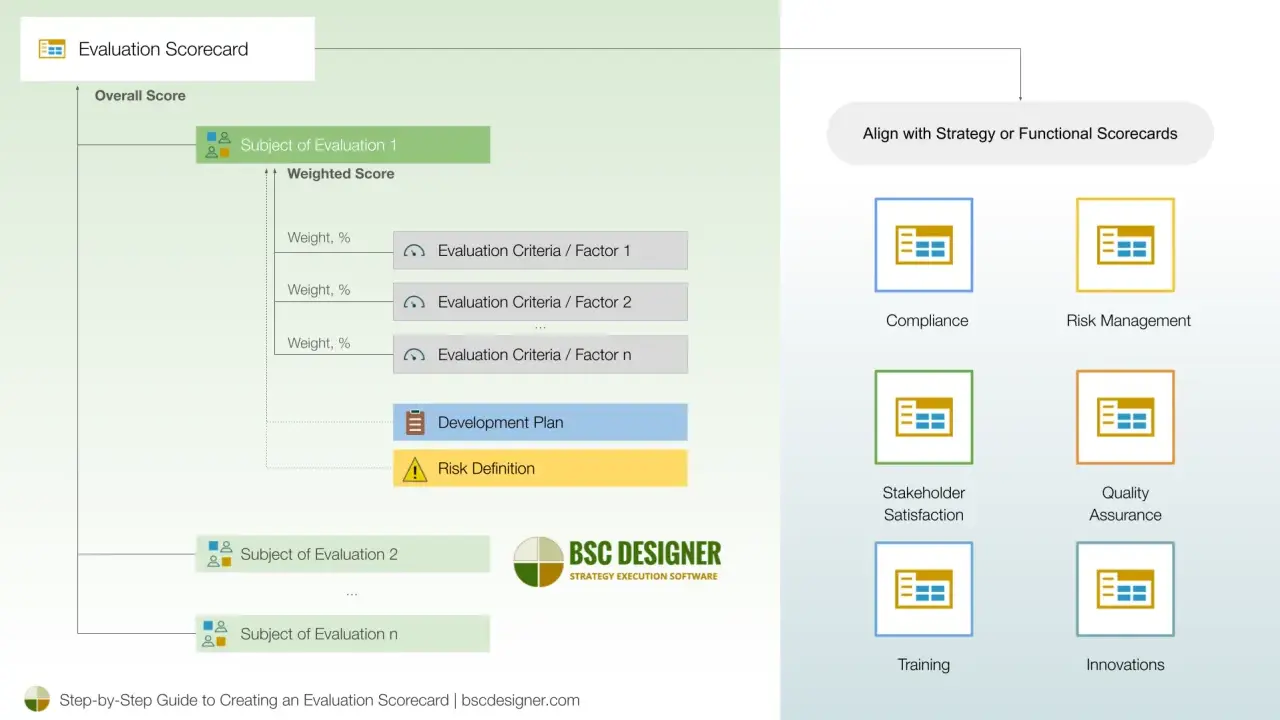Click the Training label
Image resolution: width=1280 pixels, height=720 pixels.
click(923, 665)
